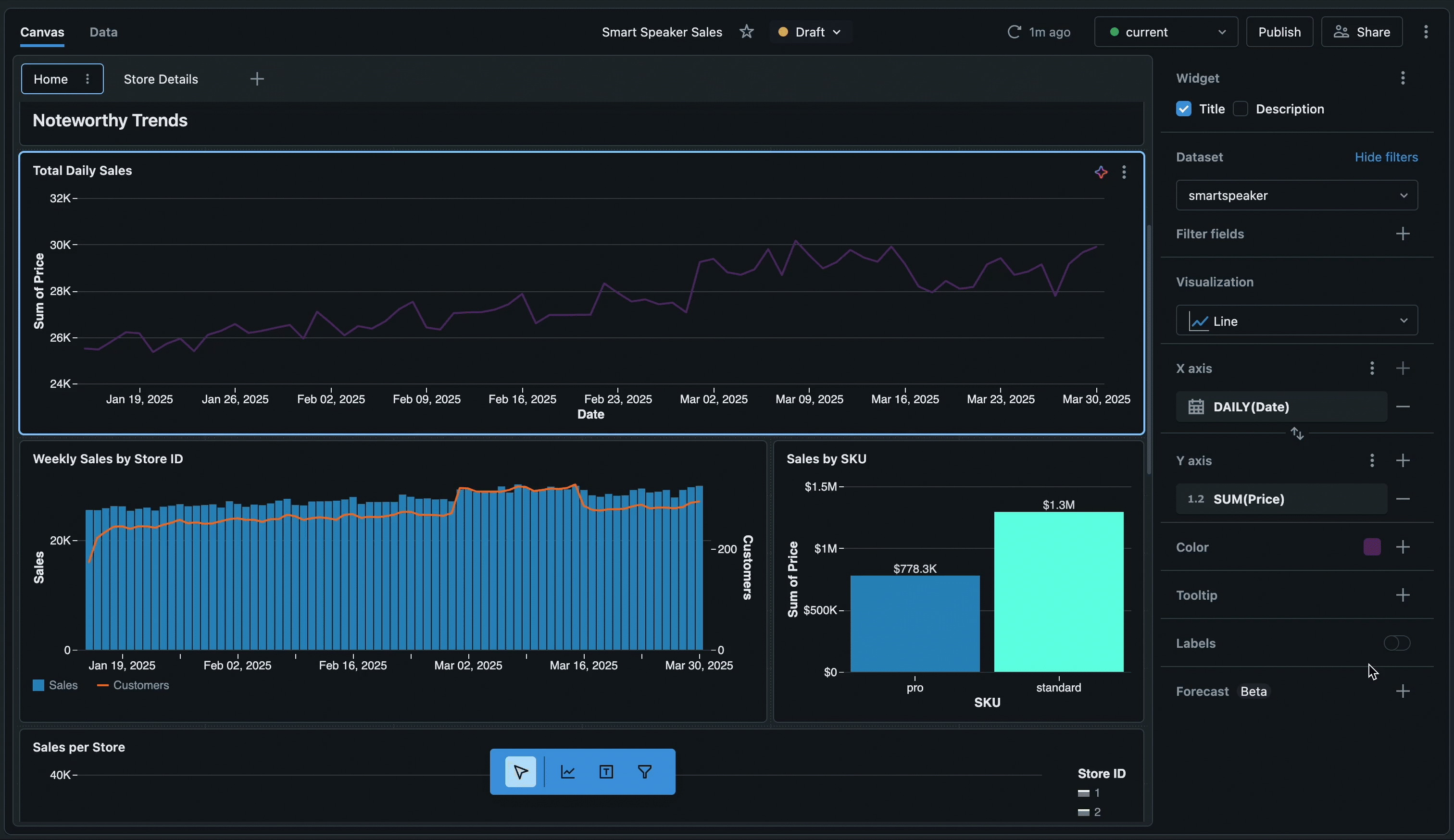Click the refresh icon beside 1m ago
Viewport: 1454px width, 840px height.
tap(1014, 32)
